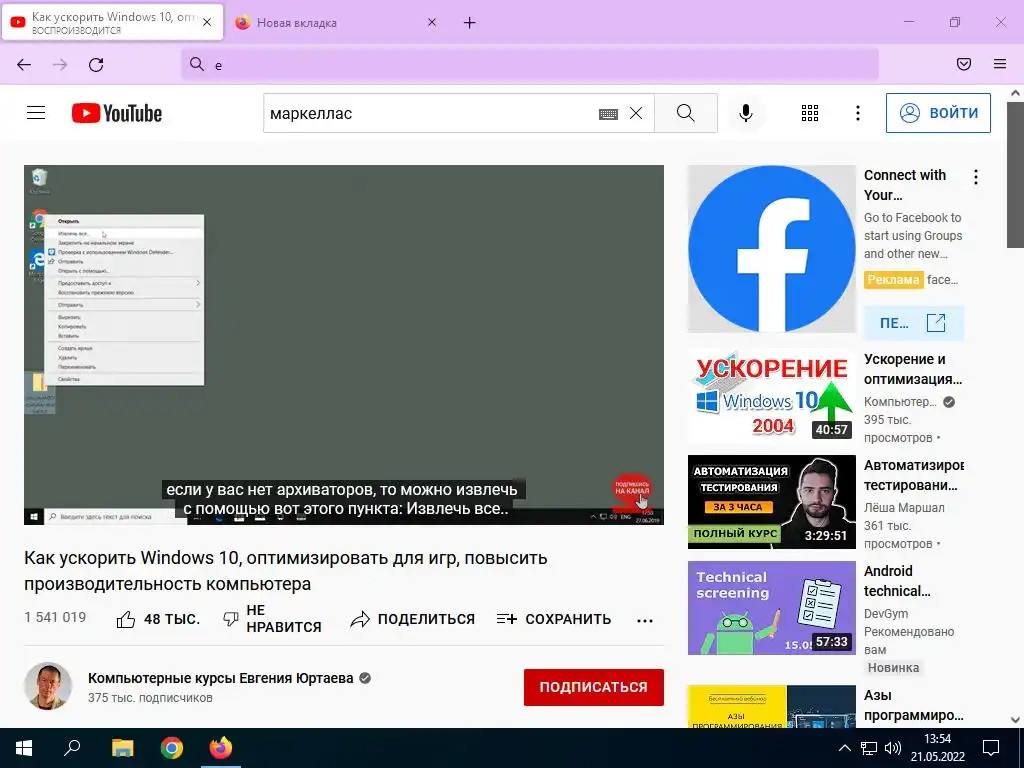Save the video with СОХРАНИТЬ
The image size is (1024, 768).
click(x=554, y=618)
